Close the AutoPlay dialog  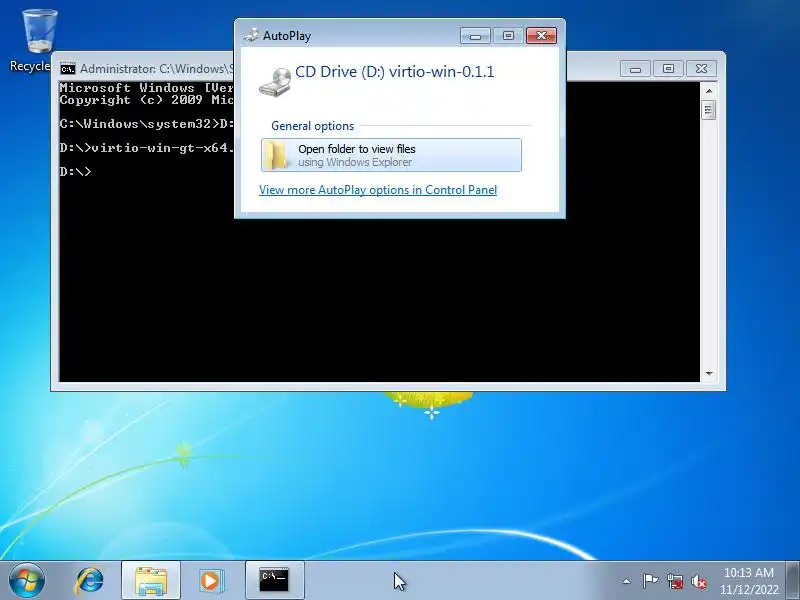tap(541, 36)
